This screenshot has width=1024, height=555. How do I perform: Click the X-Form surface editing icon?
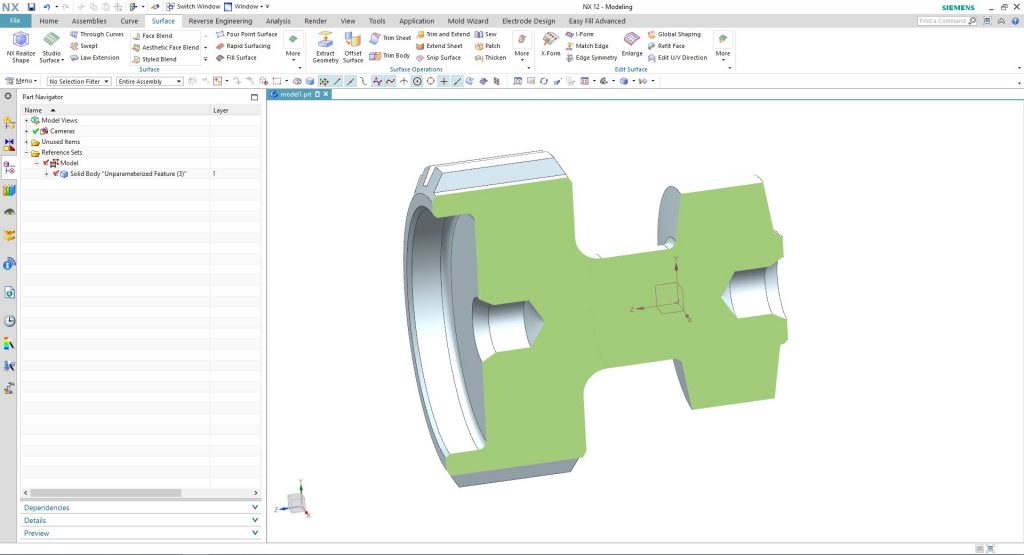pyautogui.click(x=550, y=40)
